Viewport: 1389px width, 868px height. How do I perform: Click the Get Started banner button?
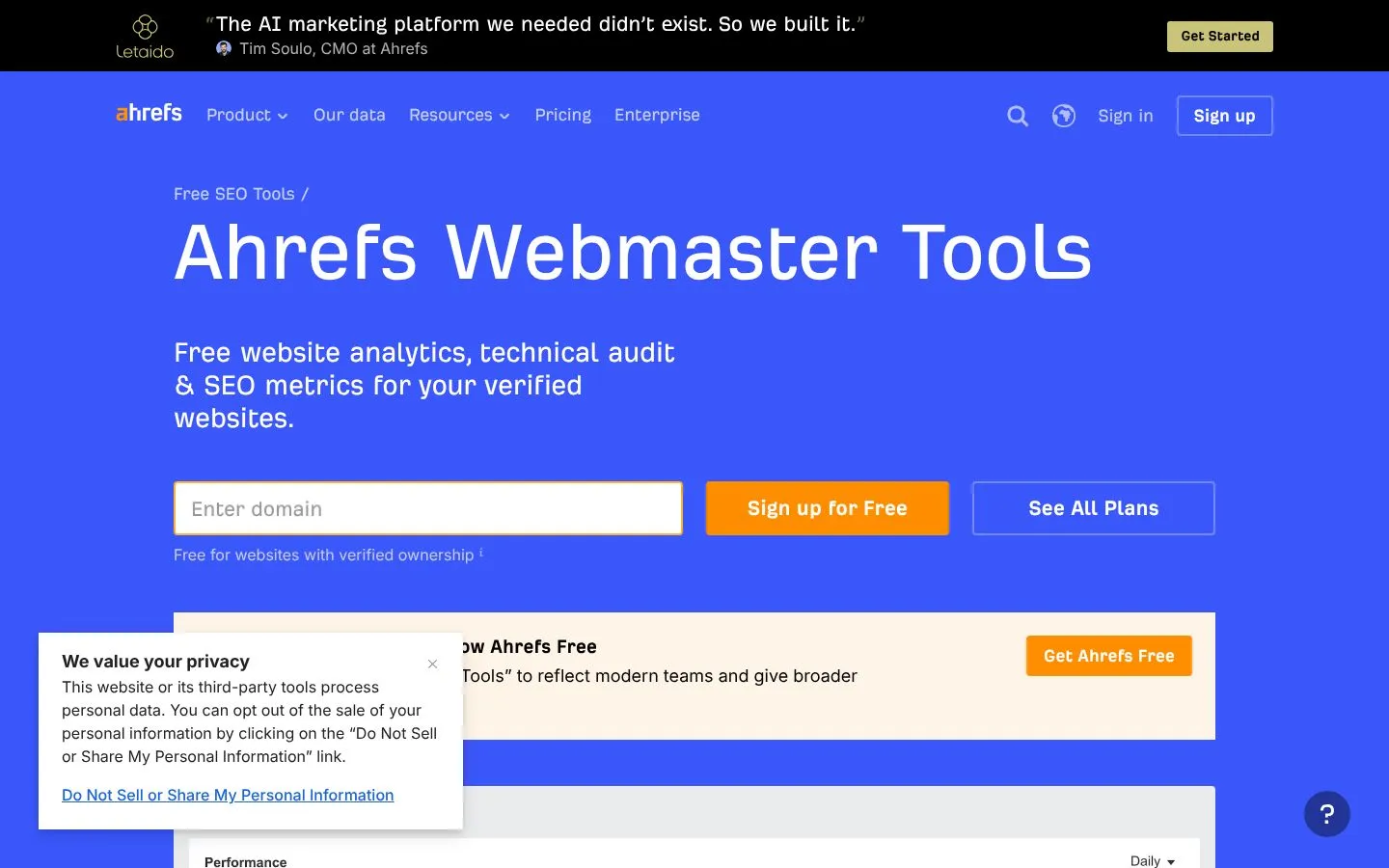(1220, 37)
